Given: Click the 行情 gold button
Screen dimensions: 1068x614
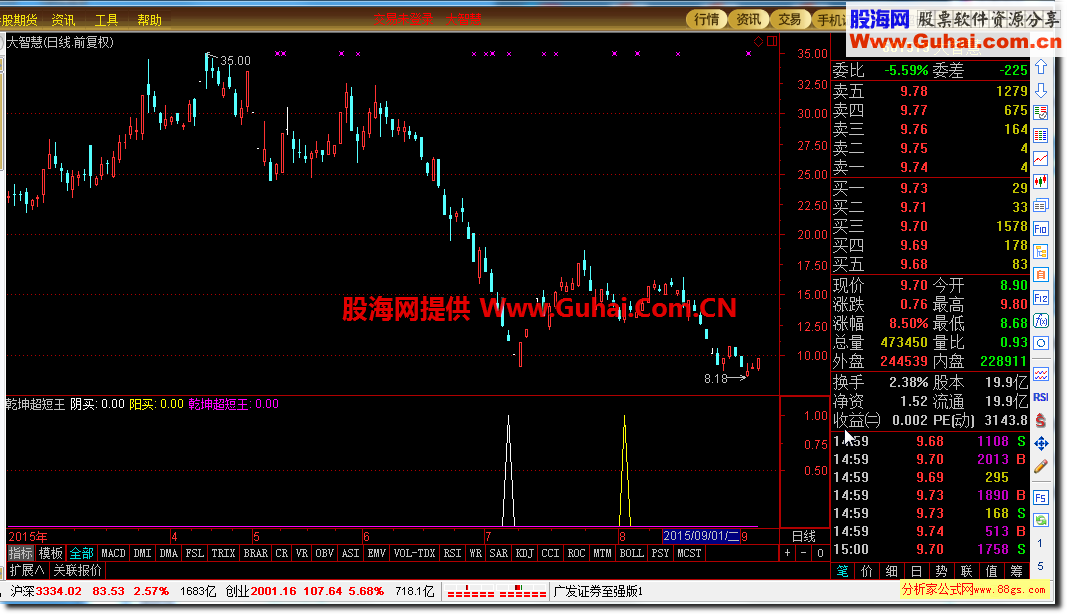Looking at the screenshot, I should pos(706,19).
